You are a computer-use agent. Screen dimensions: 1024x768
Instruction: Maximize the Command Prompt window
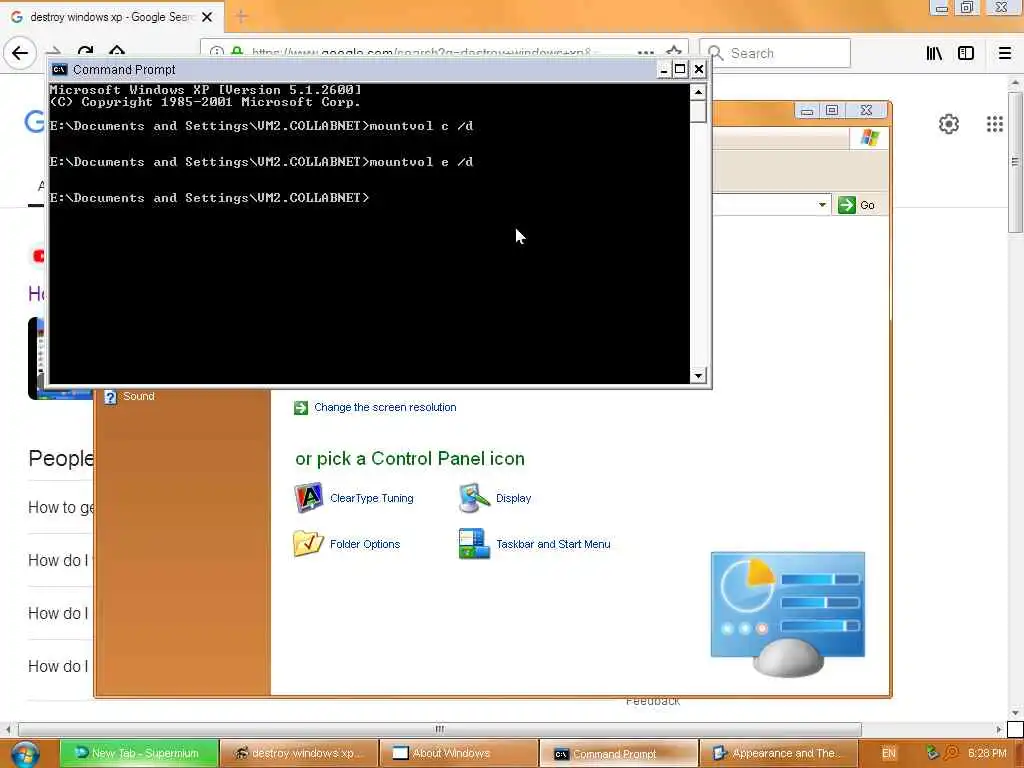(x=680, y=69)
